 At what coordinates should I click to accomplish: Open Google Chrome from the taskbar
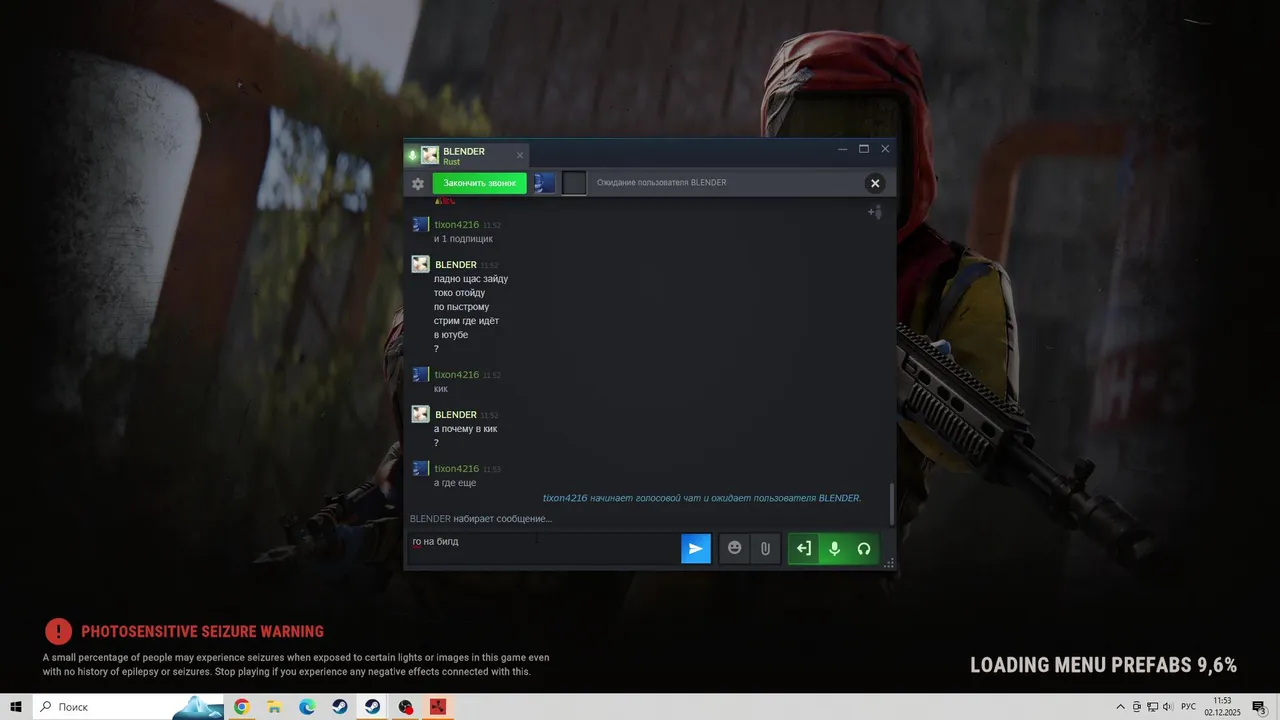[x=241, y=707]
